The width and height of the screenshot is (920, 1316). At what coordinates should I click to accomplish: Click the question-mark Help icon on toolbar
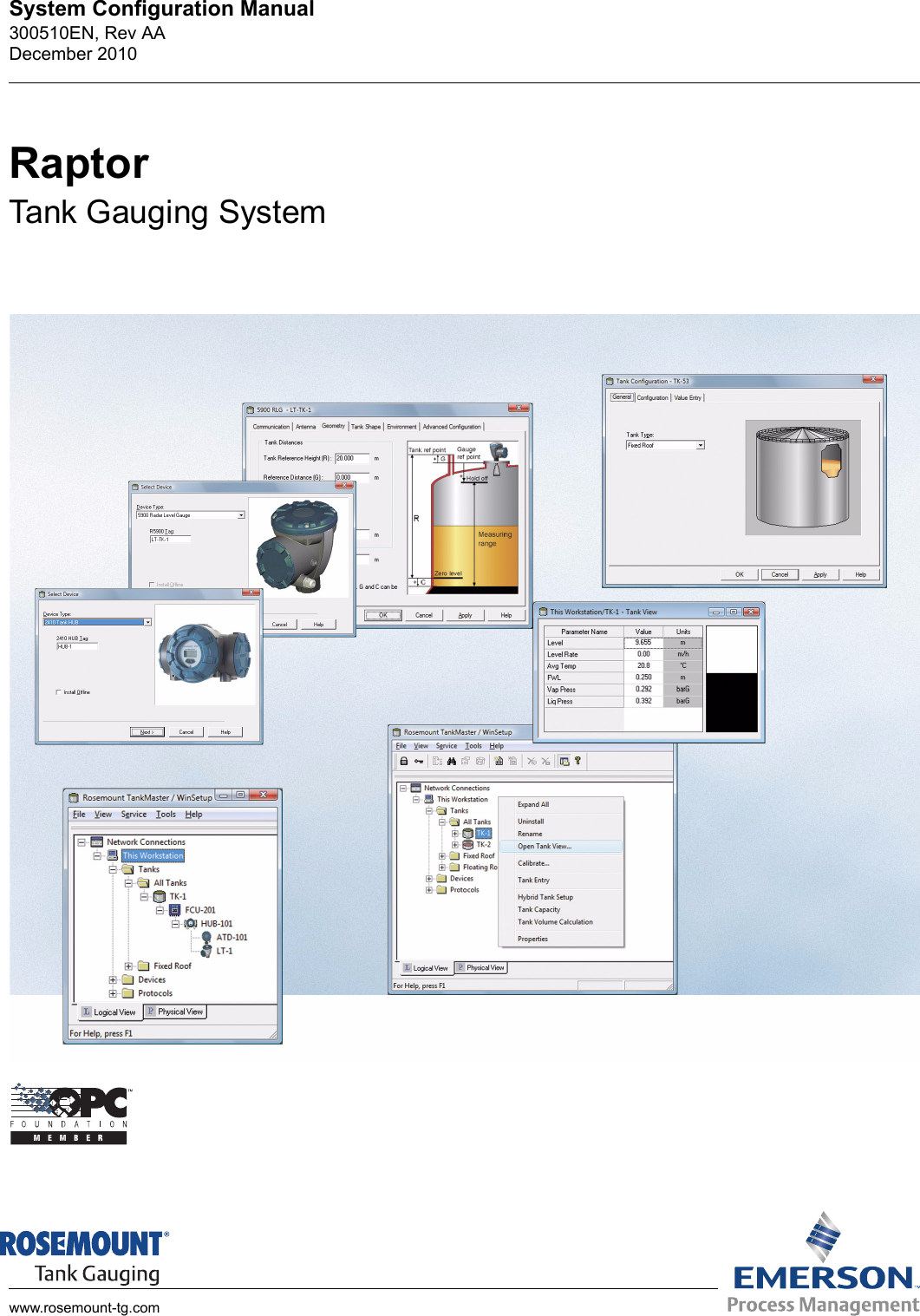577,762
